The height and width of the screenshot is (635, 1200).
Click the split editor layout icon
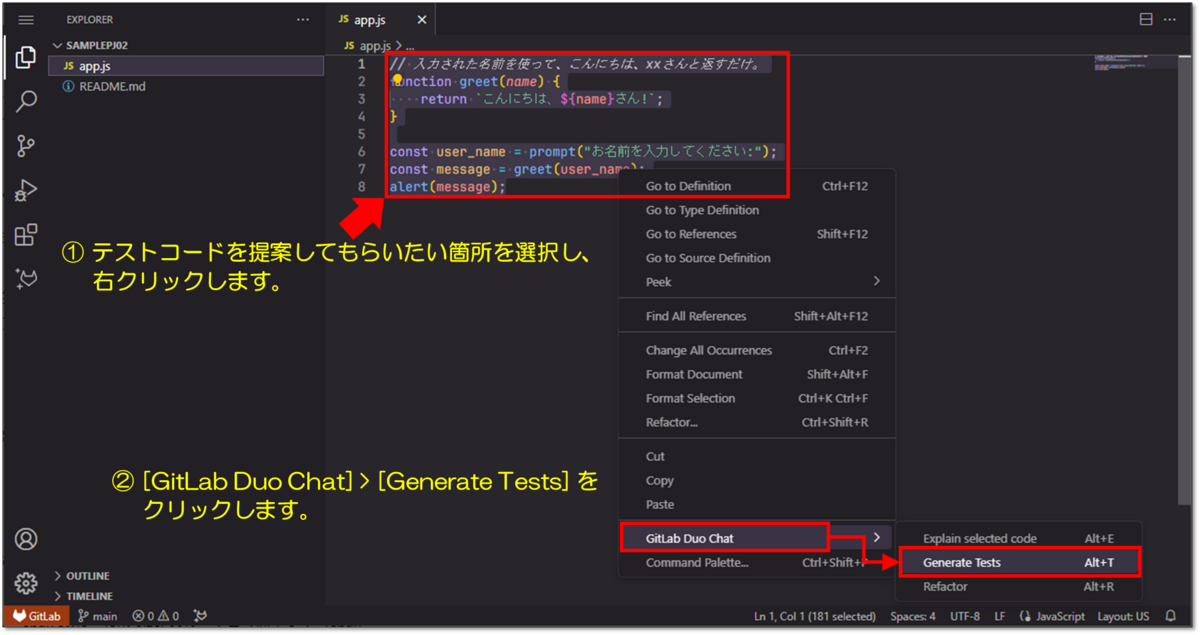[x=1146, y=20]
